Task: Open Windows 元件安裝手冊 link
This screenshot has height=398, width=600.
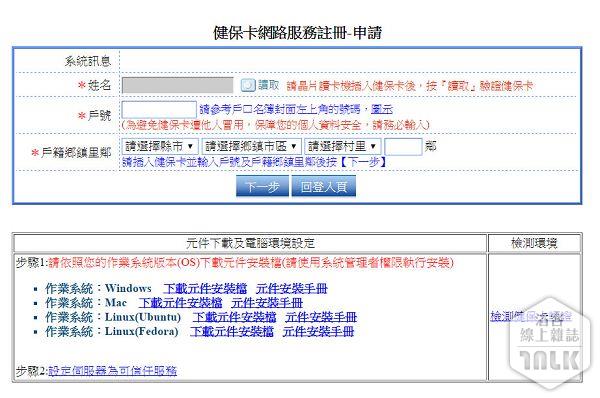Action: coord(292,288)
